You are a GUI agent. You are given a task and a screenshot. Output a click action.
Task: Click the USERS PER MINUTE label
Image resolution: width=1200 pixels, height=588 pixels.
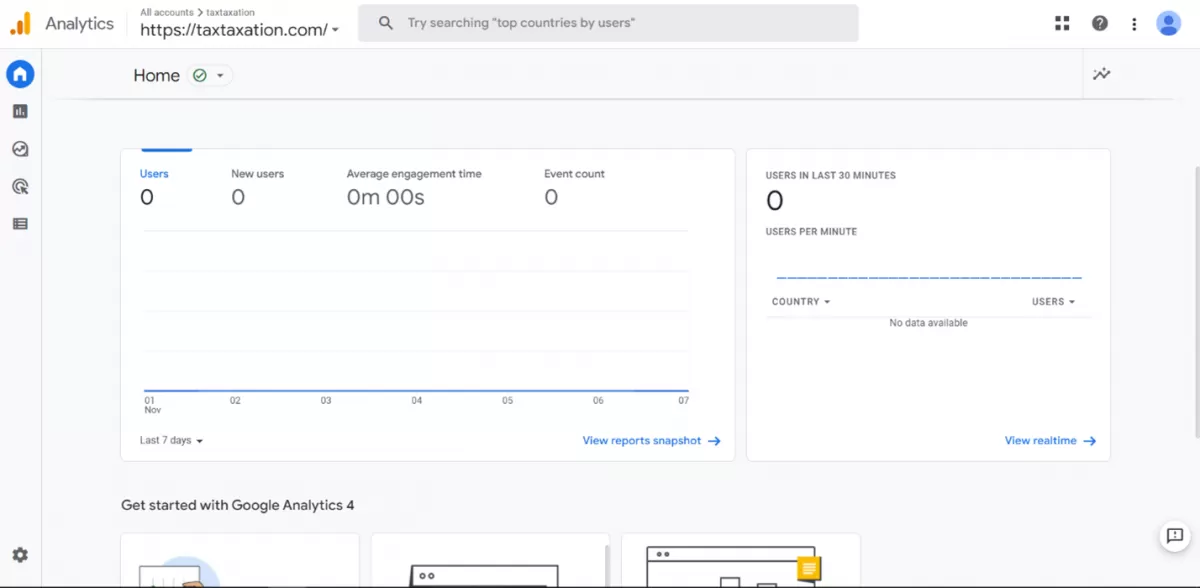tap(811, 232)
